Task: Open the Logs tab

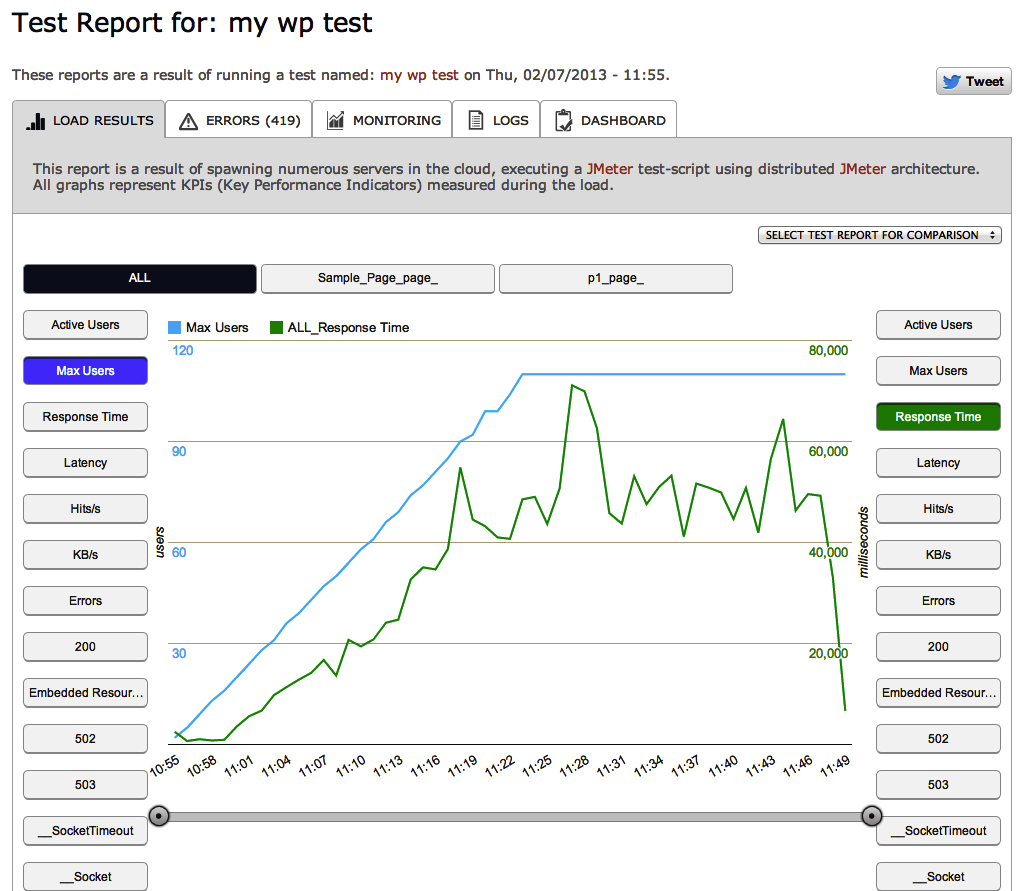Action: [496, 120]
